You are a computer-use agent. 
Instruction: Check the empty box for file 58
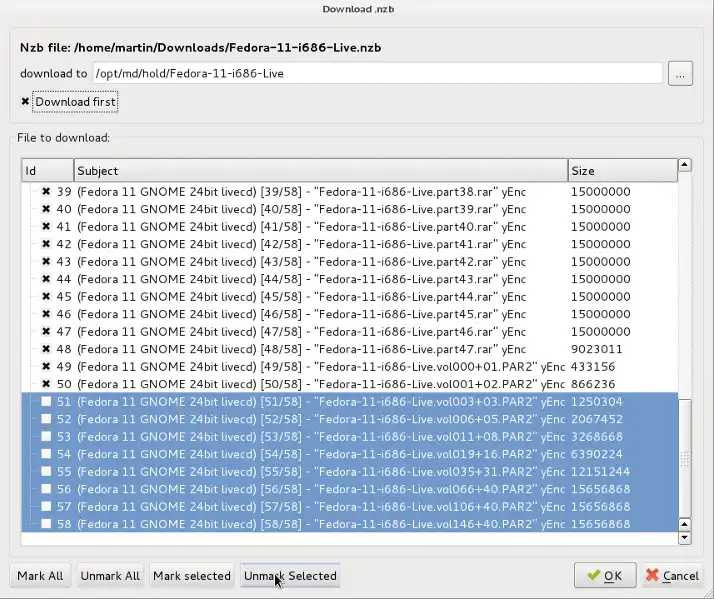coord(46,524)
